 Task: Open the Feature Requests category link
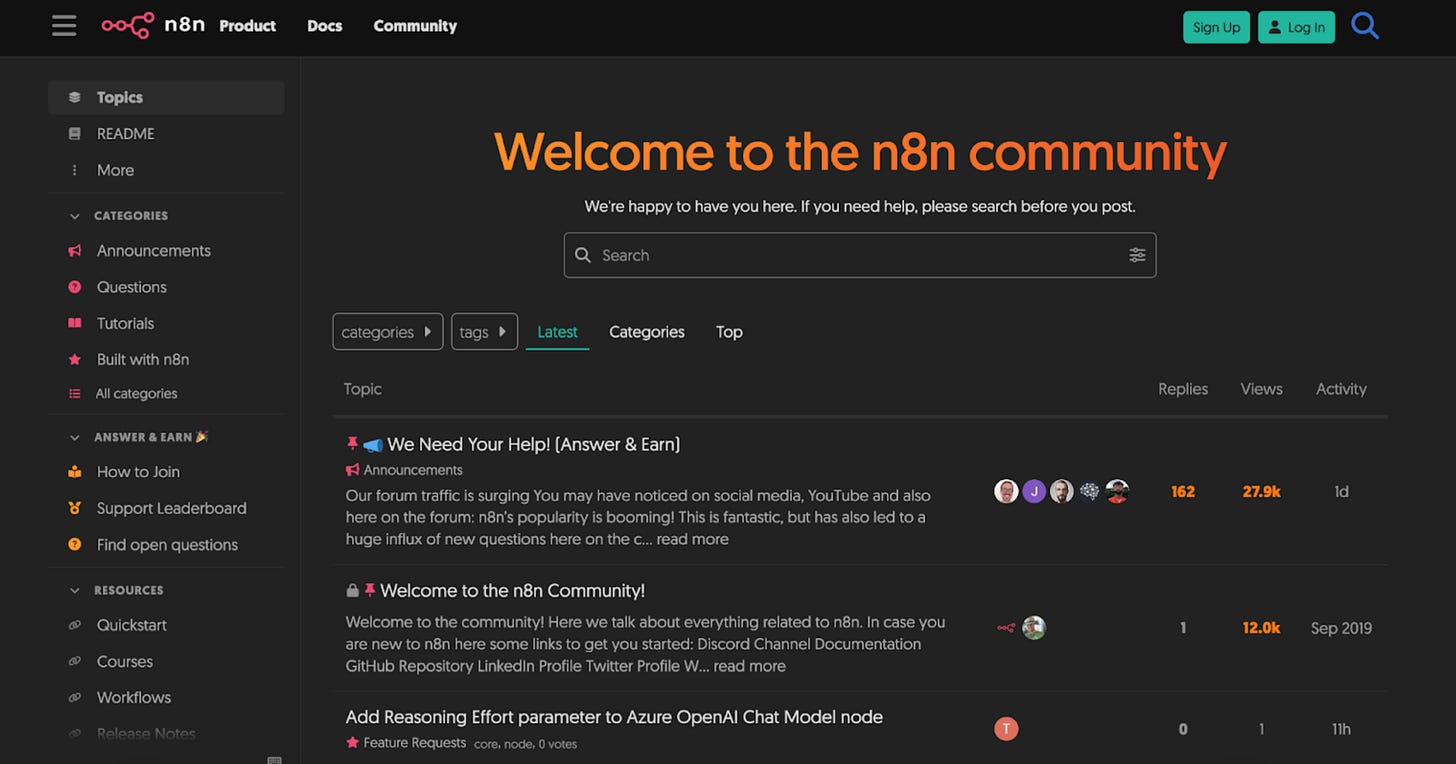[x=406, y=743]
